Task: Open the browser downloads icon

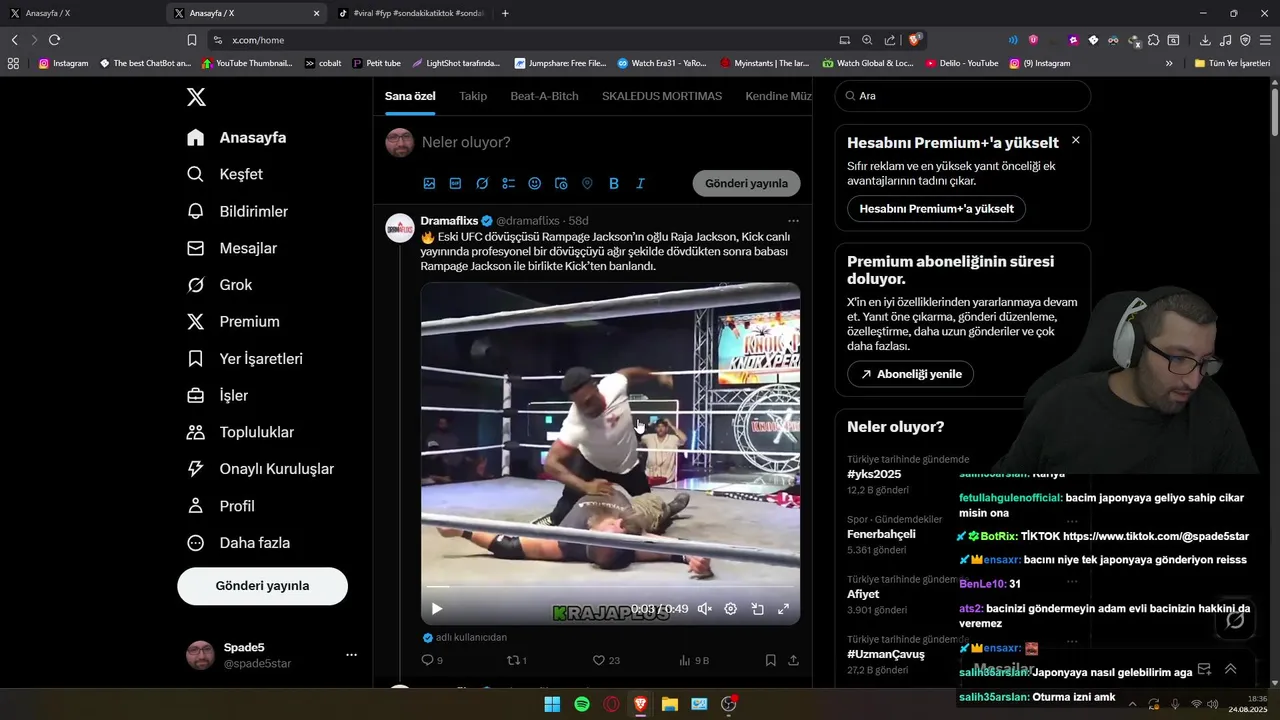Action: coord(1205,40)
